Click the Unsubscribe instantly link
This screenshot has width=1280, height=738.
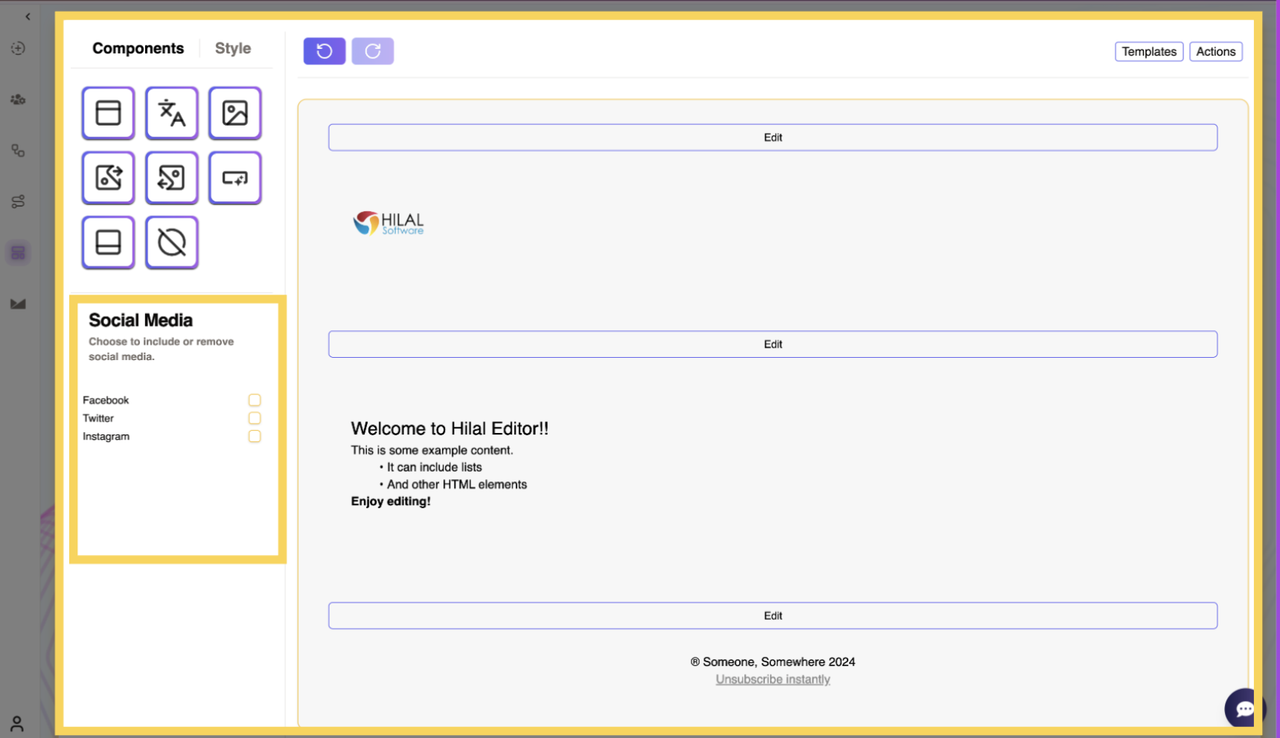pyautogui.click(x=773, y=679)
